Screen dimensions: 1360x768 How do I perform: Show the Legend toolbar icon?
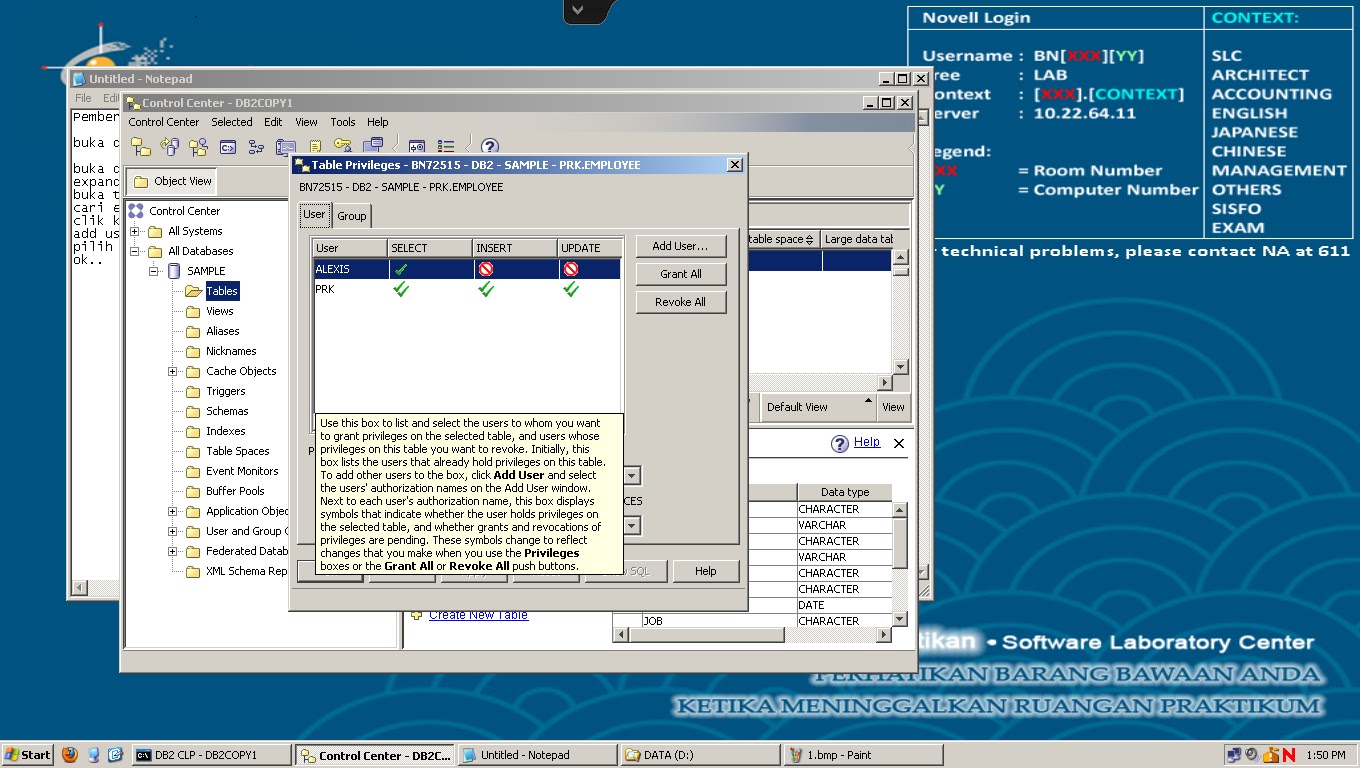click(x=446, y=147)
